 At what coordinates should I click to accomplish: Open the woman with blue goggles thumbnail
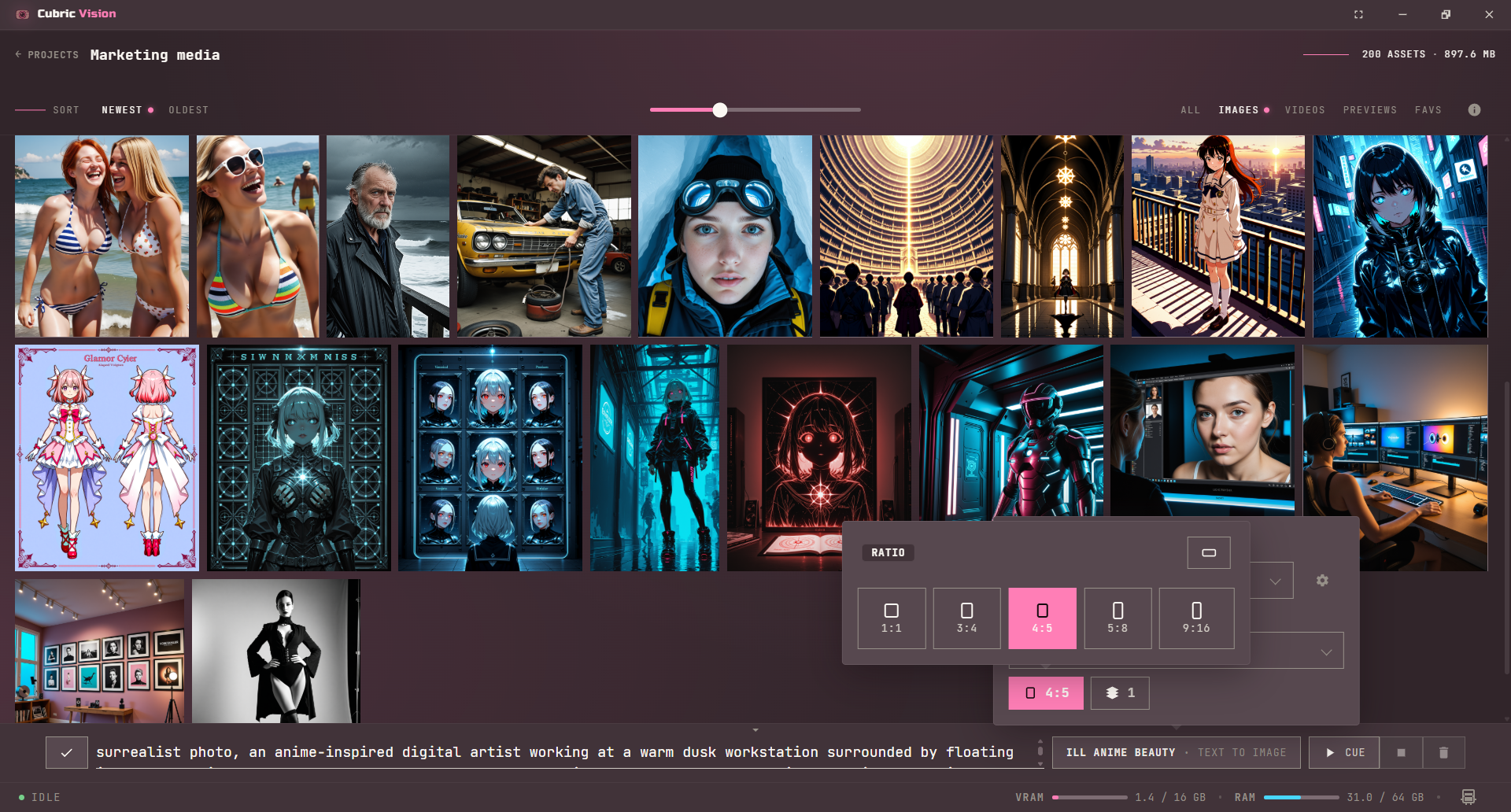725,236
